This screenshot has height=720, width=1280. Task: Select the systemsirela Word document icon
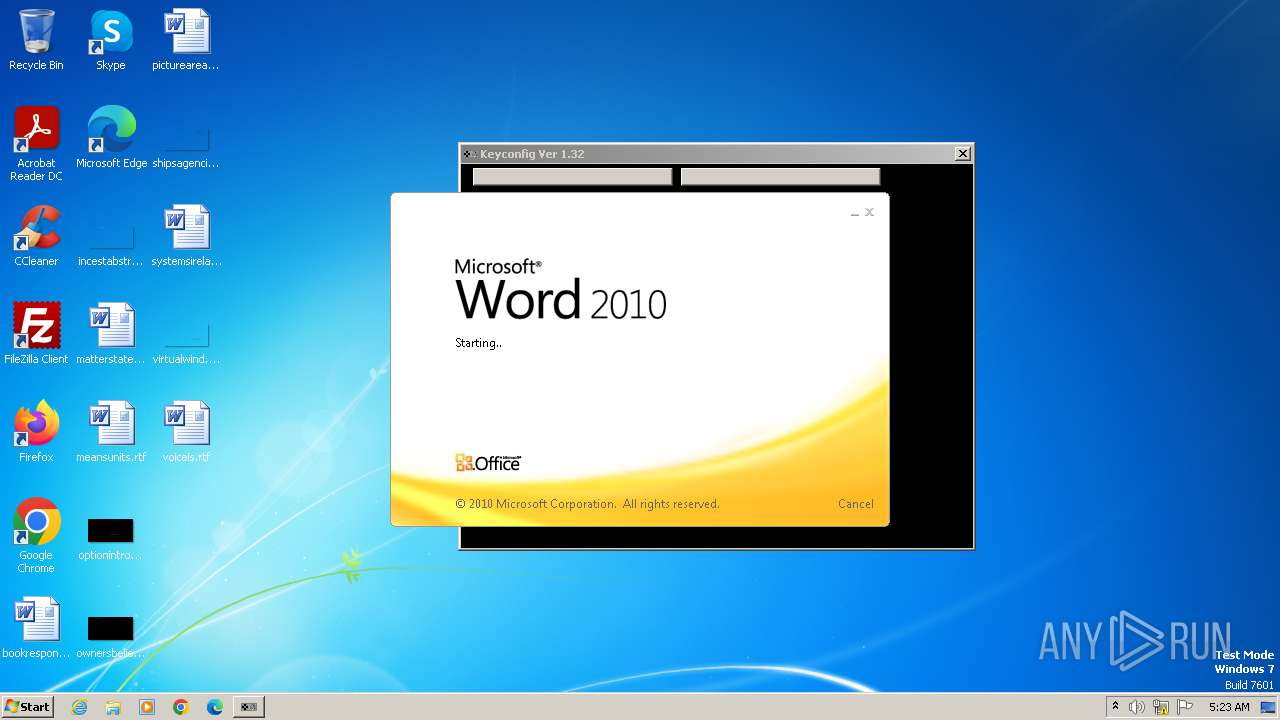pos(186,237)
